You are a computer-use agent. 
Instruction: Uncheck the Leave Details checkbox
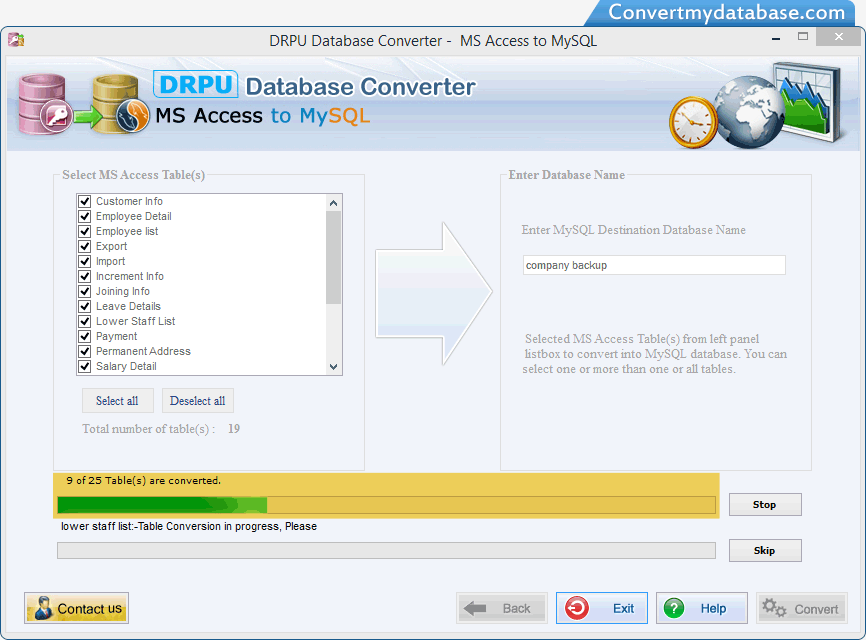pos(85,306)
